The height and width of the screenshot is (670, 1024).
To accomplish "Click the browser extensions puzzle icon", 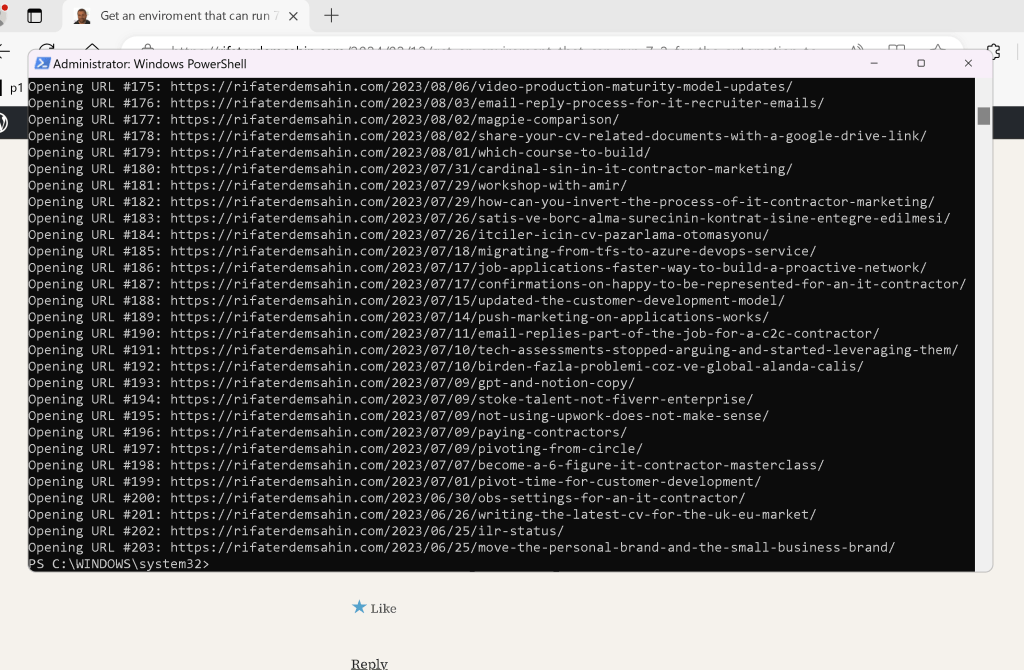I will coord(993,51).
